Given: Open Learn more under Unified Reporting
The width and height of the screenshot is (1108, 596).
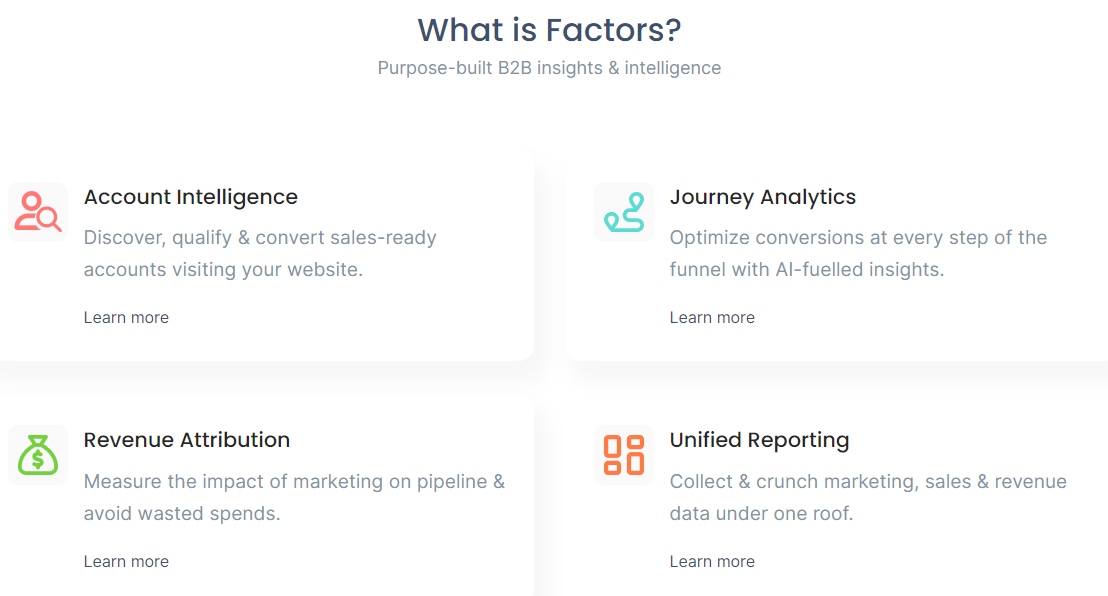Looking at the screenshot, I should 712,561.
